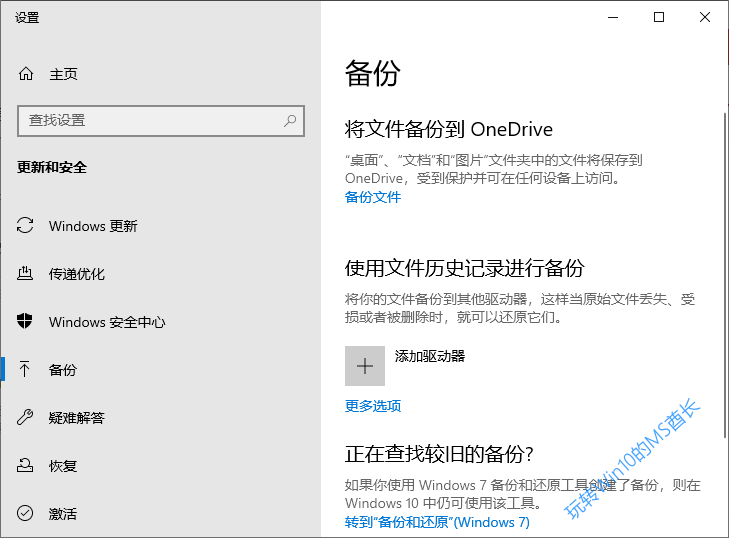
Task: Click 添加驱动器 label
Action: [430, 356]
